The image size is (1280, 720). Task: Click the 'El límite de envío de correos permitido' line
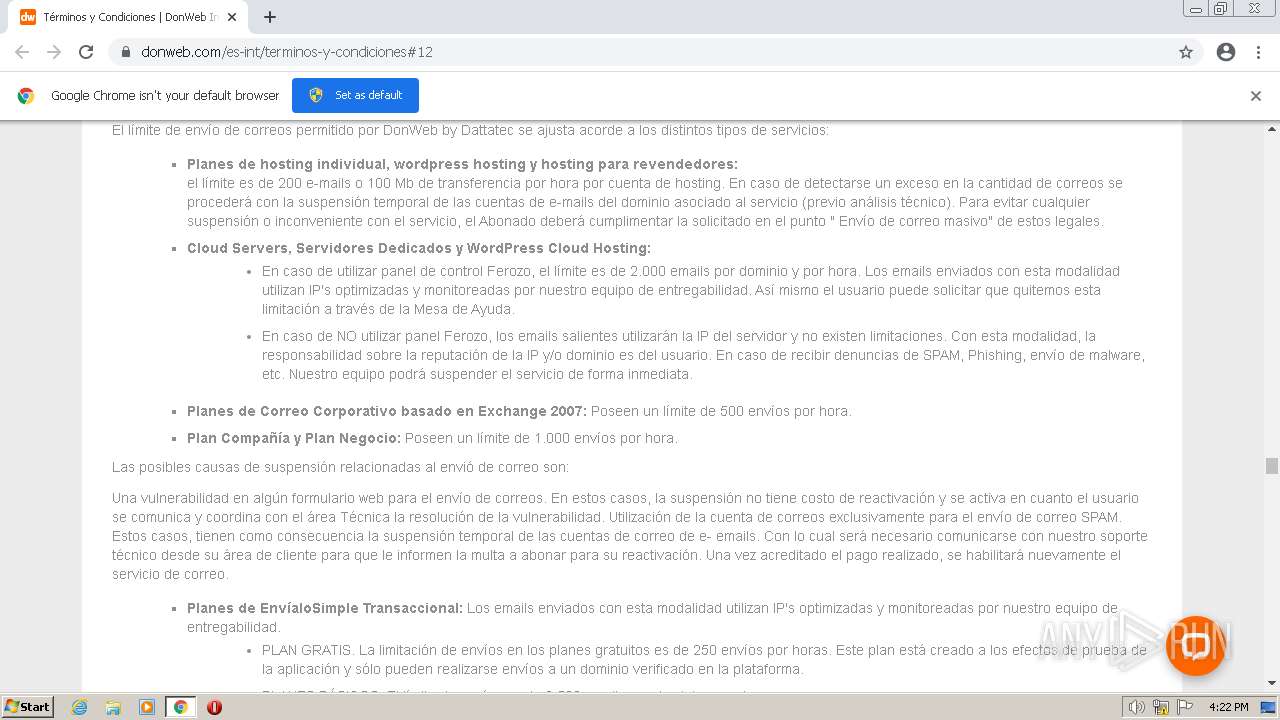(x=470, y=130)
